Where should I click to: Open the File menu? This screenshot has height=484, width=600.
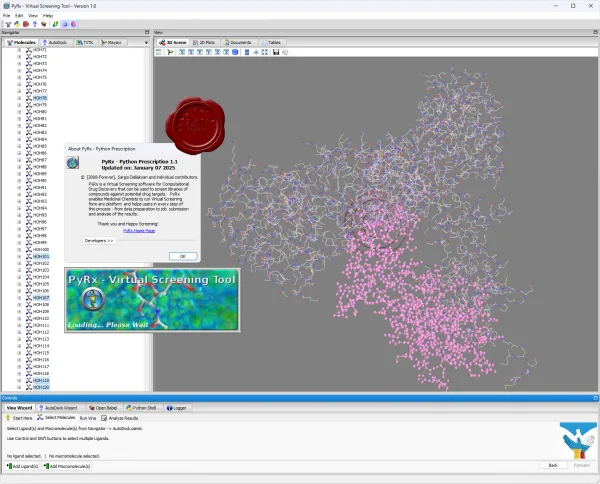click(x=7, y=16)
